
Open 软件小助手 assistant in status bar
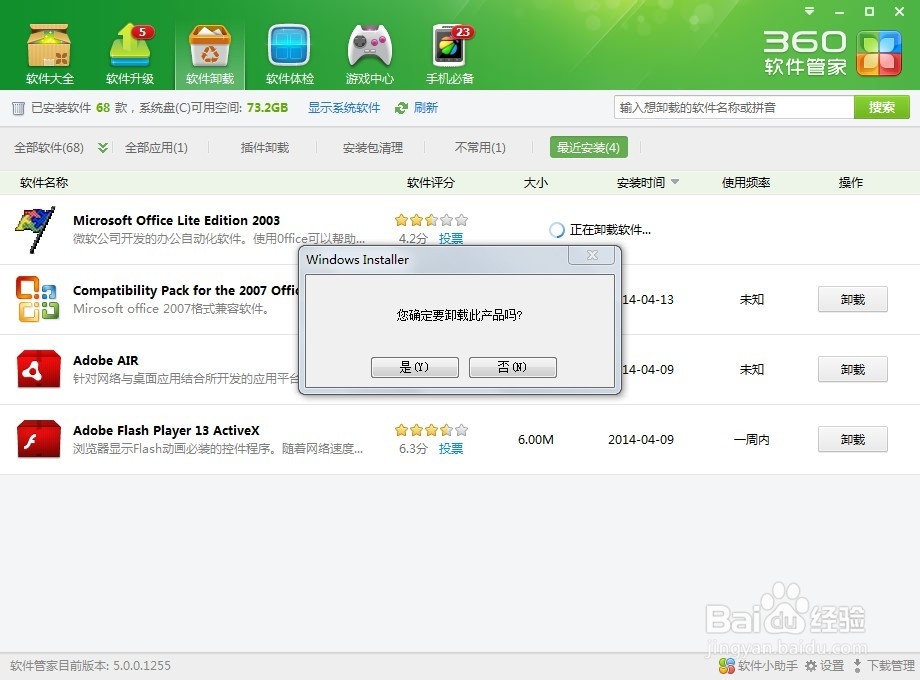tap(758, 666)
